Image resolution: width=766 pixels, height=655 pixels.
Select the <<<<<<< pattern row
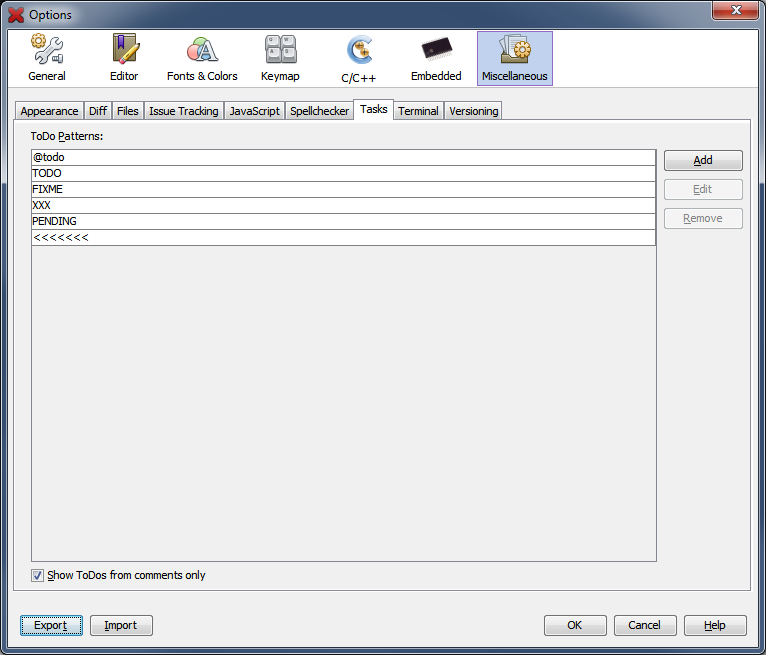pos(343,238)
